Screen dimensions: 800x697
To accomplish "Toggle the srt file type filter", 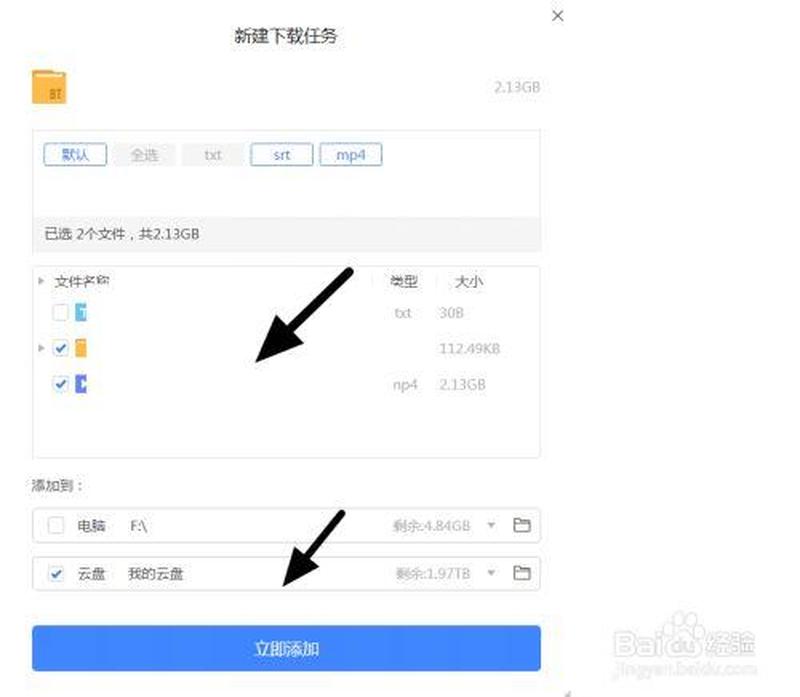I will click(282, 155).
